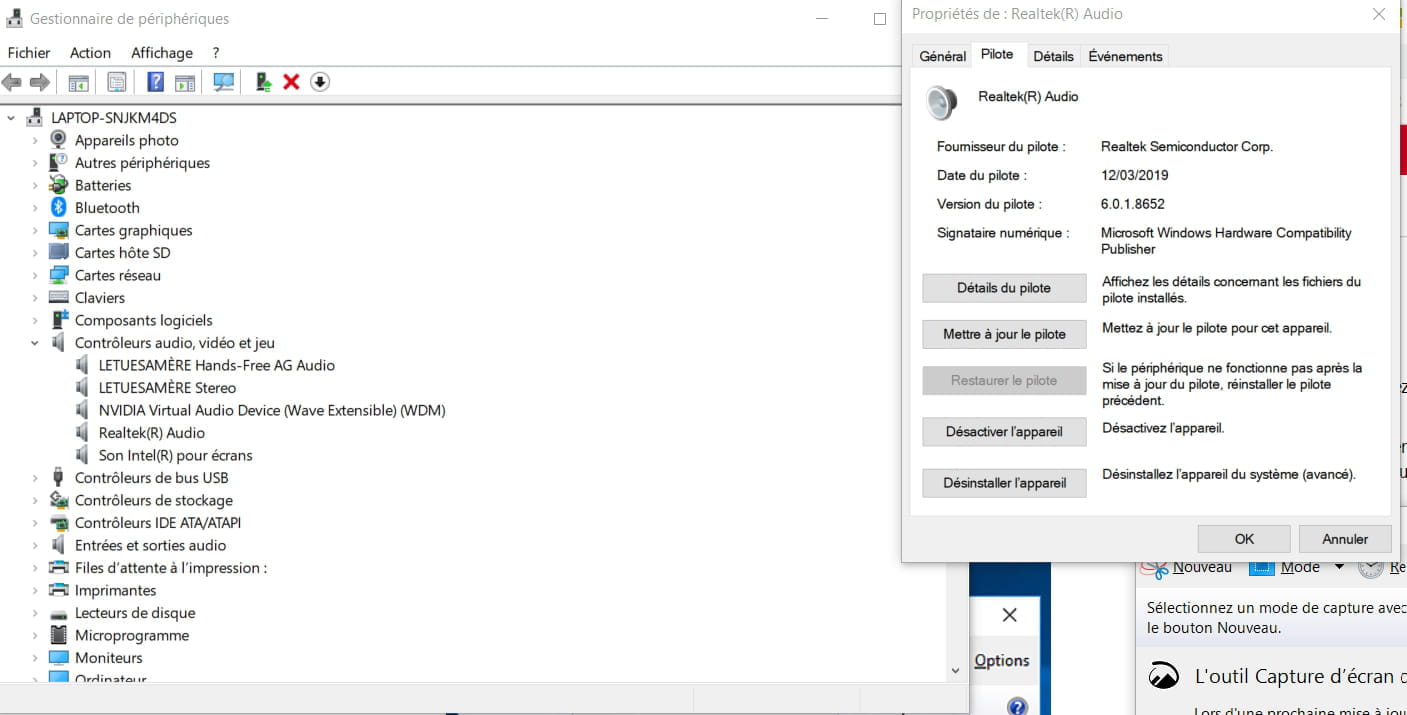Expand the Cartes hôte SD category
Viewport: 1407px width, 715px height.
[x=35, y=253]
